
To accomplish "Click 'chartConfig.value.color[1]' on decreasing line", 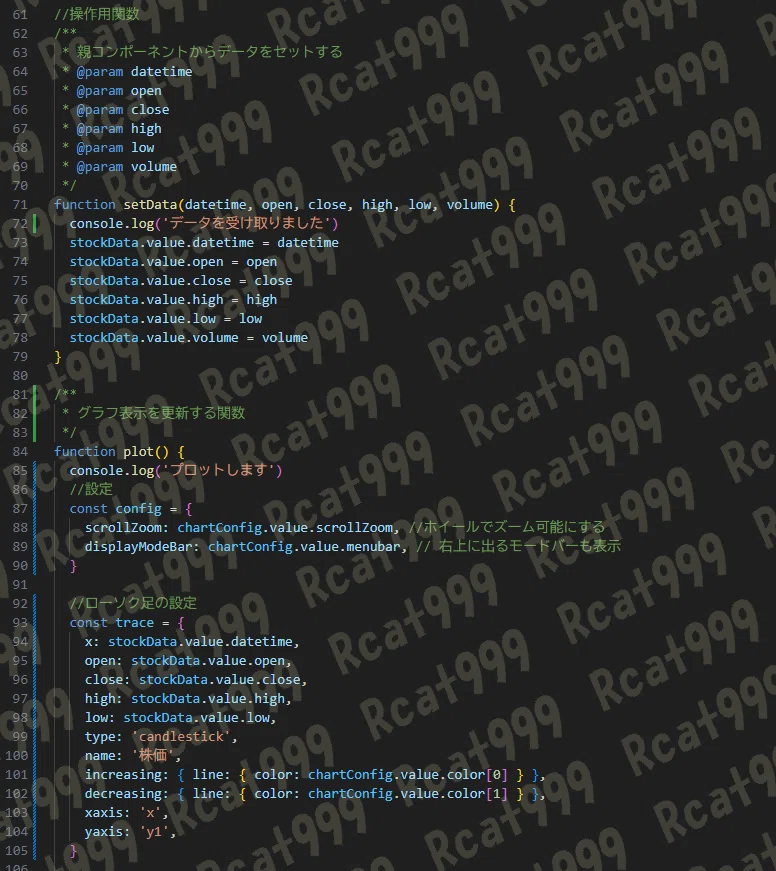I will click(x=408, y=794).
